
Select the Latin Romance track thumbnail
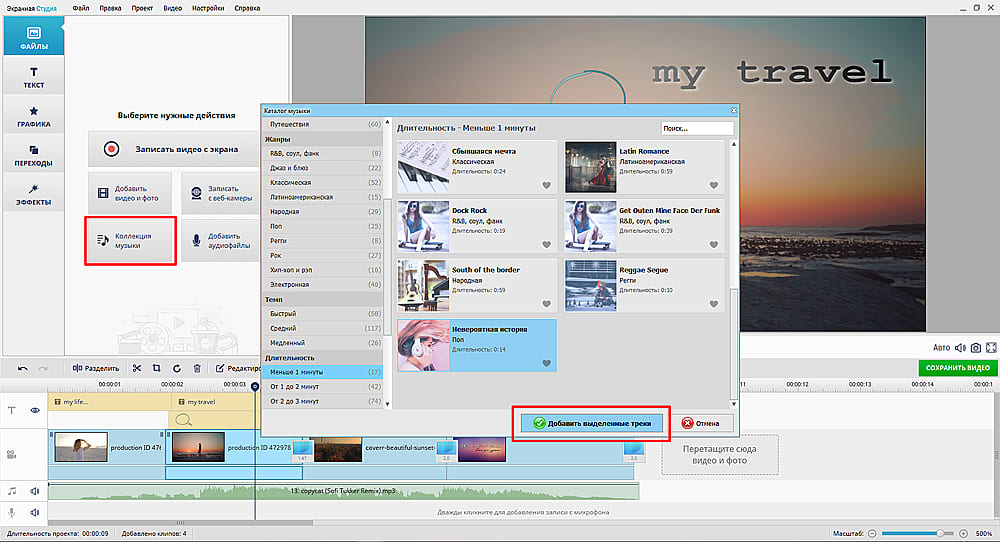(x=591, y=167)
